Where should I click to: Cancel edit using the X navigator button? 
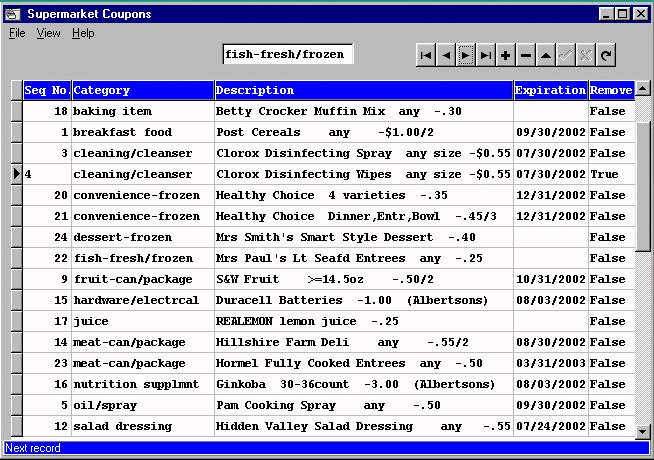pos(586,55)
